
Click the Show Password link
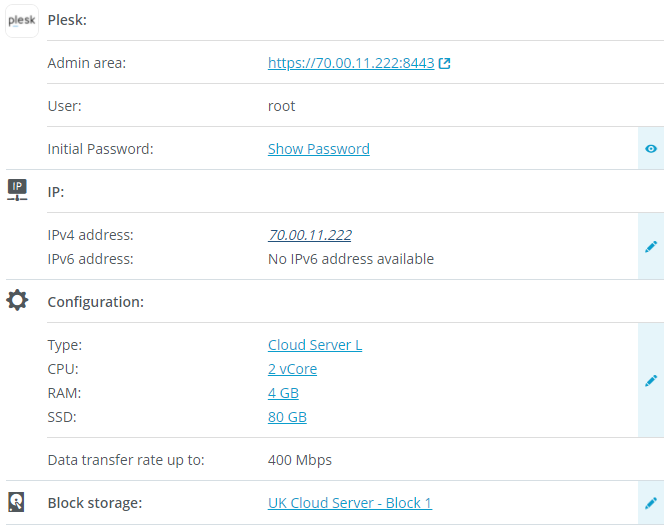(x=318, y=149)
